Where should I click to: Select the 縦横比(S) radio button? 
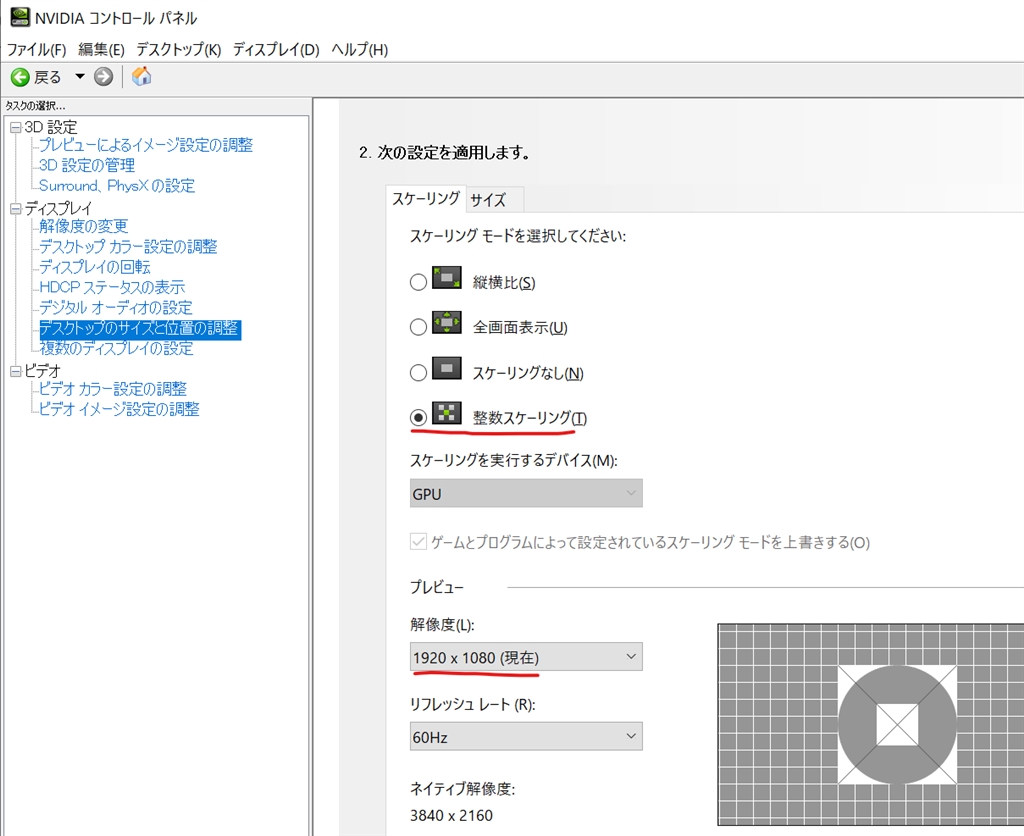418,282
